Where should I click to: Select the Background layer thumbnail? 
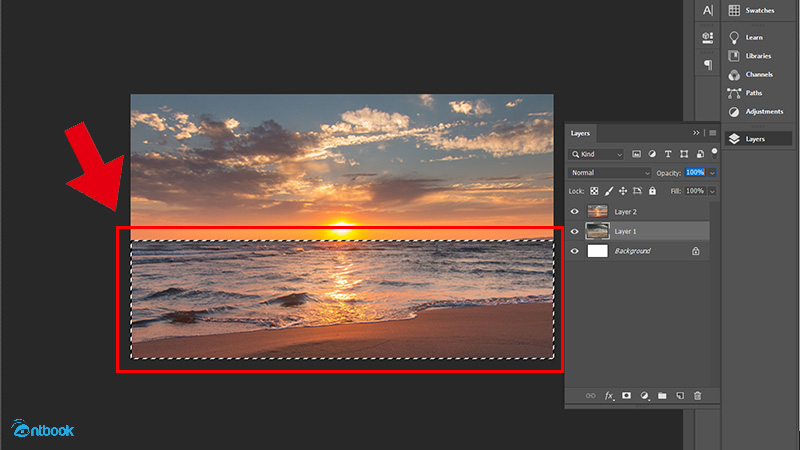597,251
